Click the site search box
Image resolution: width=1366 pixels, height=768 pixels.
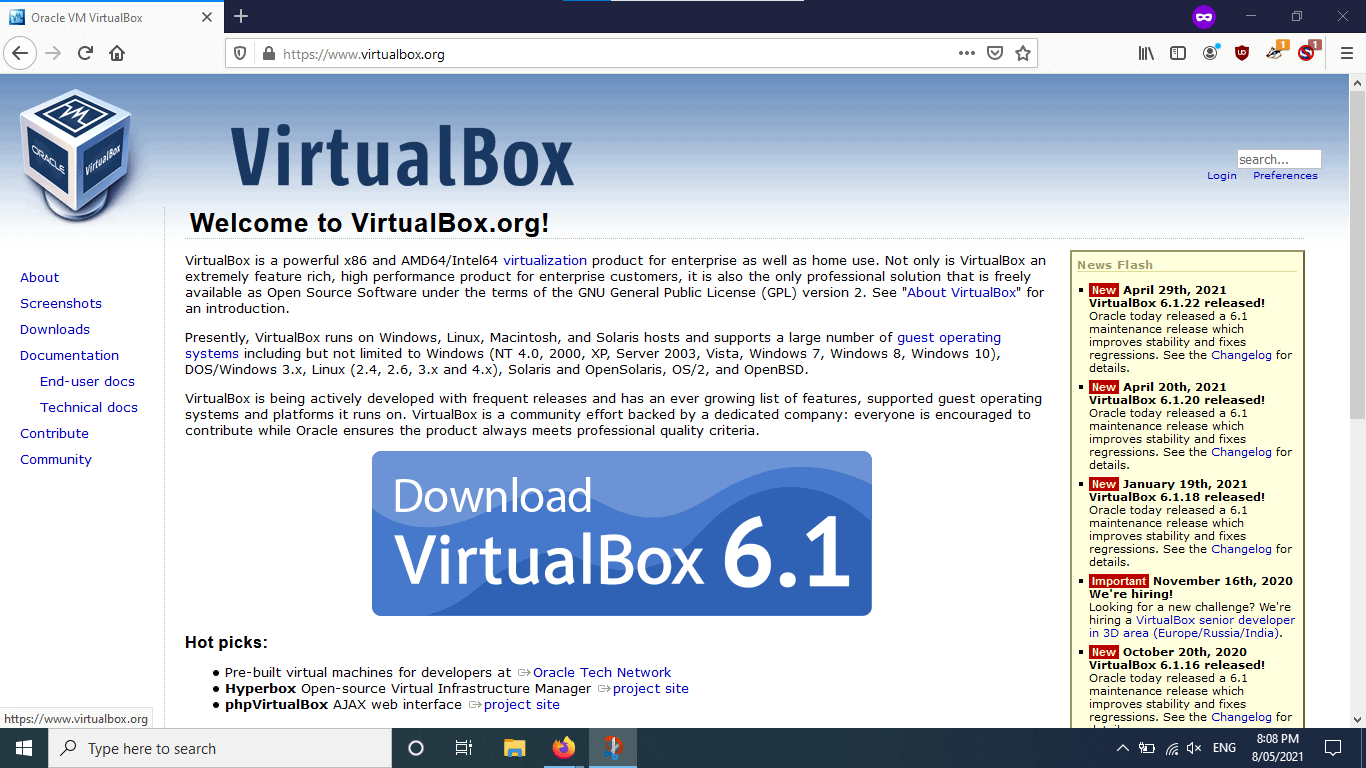pyautogui.click(x=1278, y=159)
